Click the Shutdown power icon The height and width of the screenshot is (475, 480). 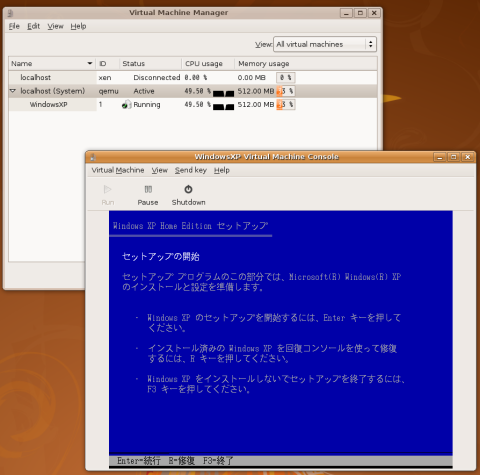coord(188,189)
